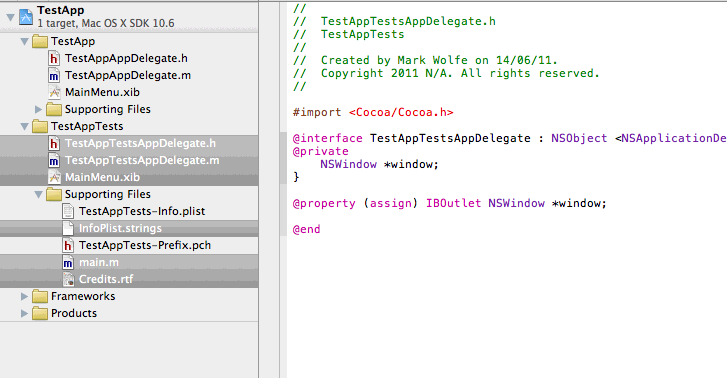The width and height of the screenshot is (727, 378).
Task: Click the header icon of TestAppAppDelegate.h
Action: tap(54, 58)
